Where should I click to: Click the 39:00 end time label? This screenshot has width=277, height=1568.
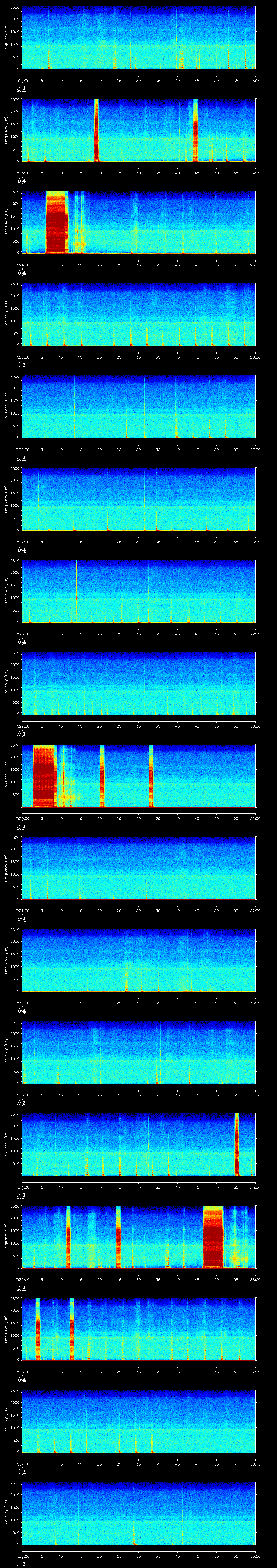[x=255, y=1556]
